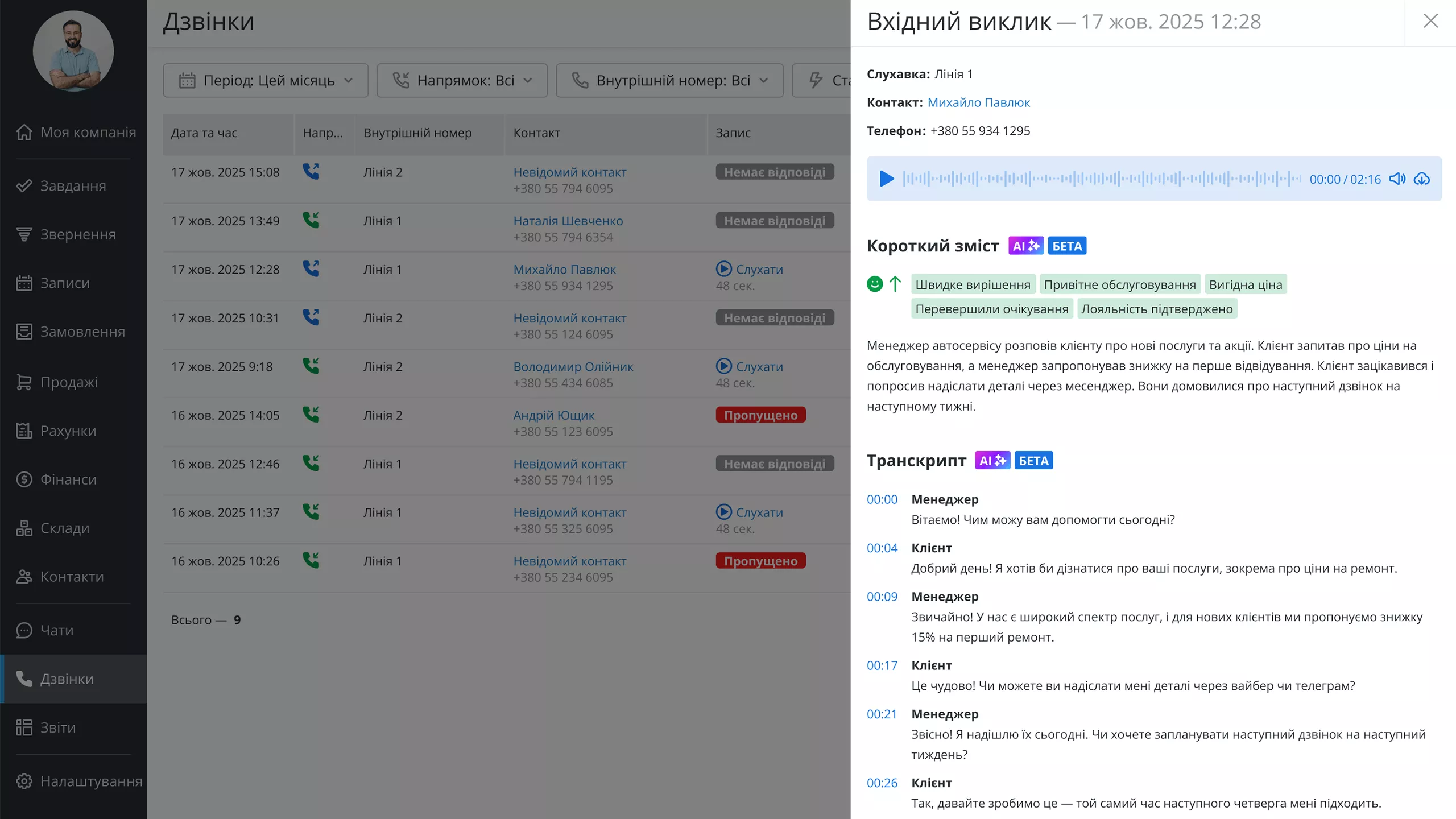Play the call recording
Viewport: 1456px width, 819px height.
(x=886, y=179)
